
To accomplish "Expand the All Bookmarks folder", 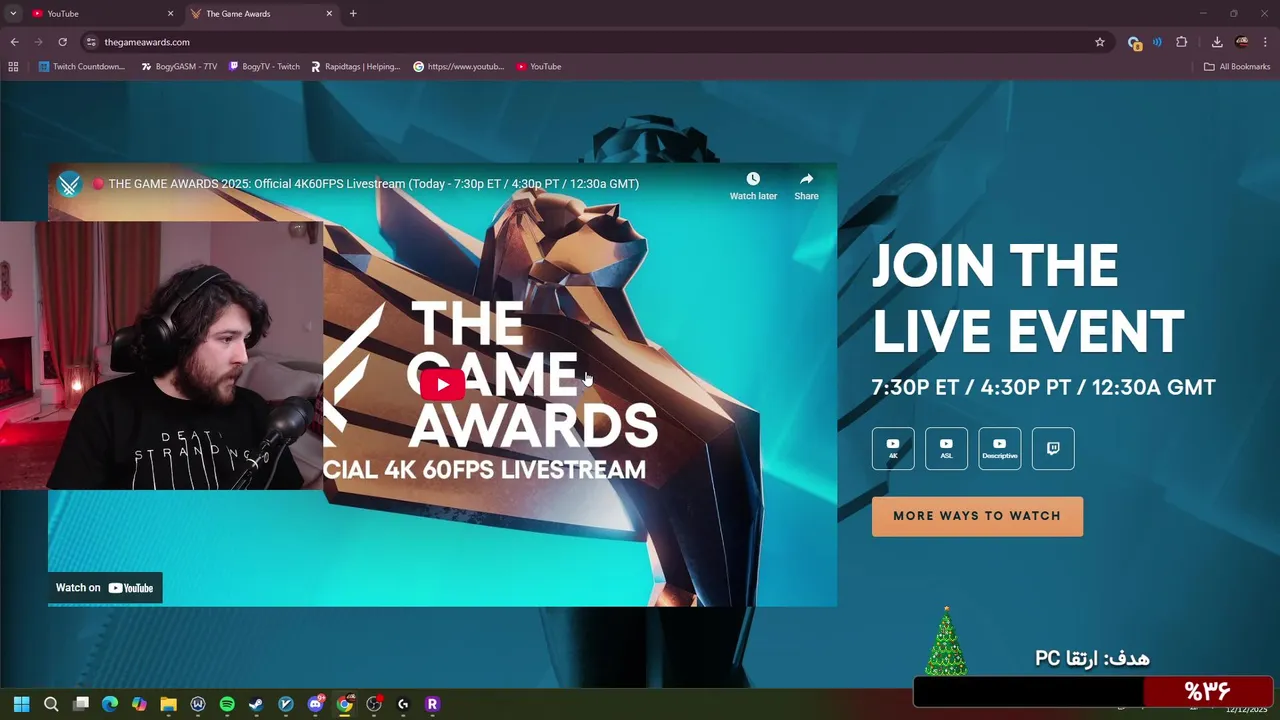I will 1237,67.
